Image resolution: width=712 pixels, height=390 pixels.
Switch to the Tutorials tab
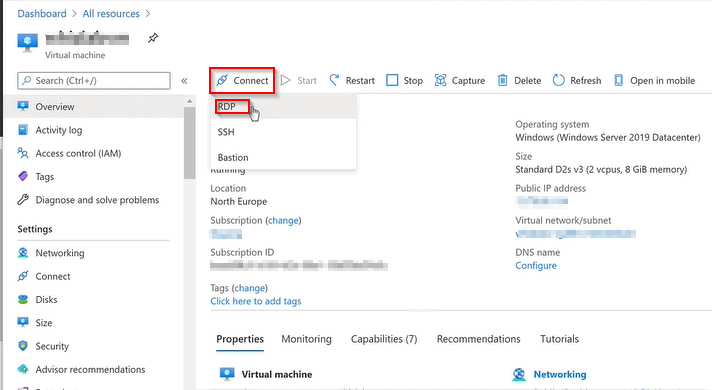(559, 339)
